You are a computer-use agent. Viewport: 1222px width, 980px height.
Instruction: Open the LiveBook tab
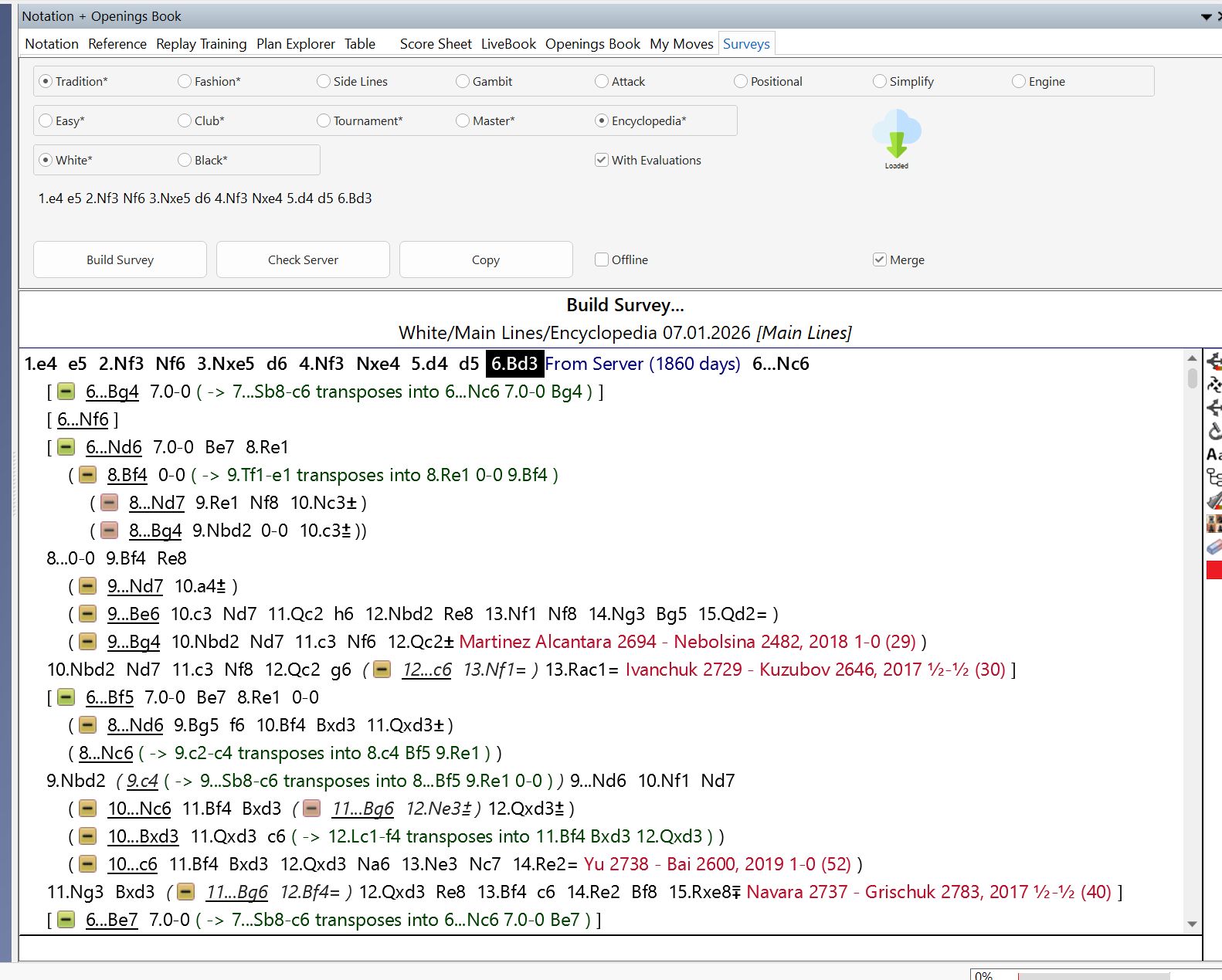click(x=508, y=44)
